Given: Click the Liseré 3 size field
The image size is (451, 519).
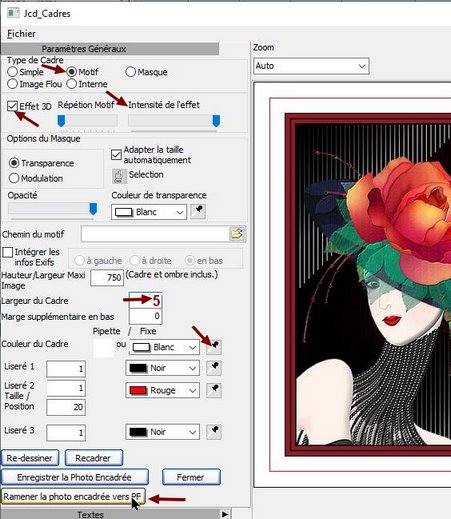Looking at the screenshot, I should click(66, 432).
